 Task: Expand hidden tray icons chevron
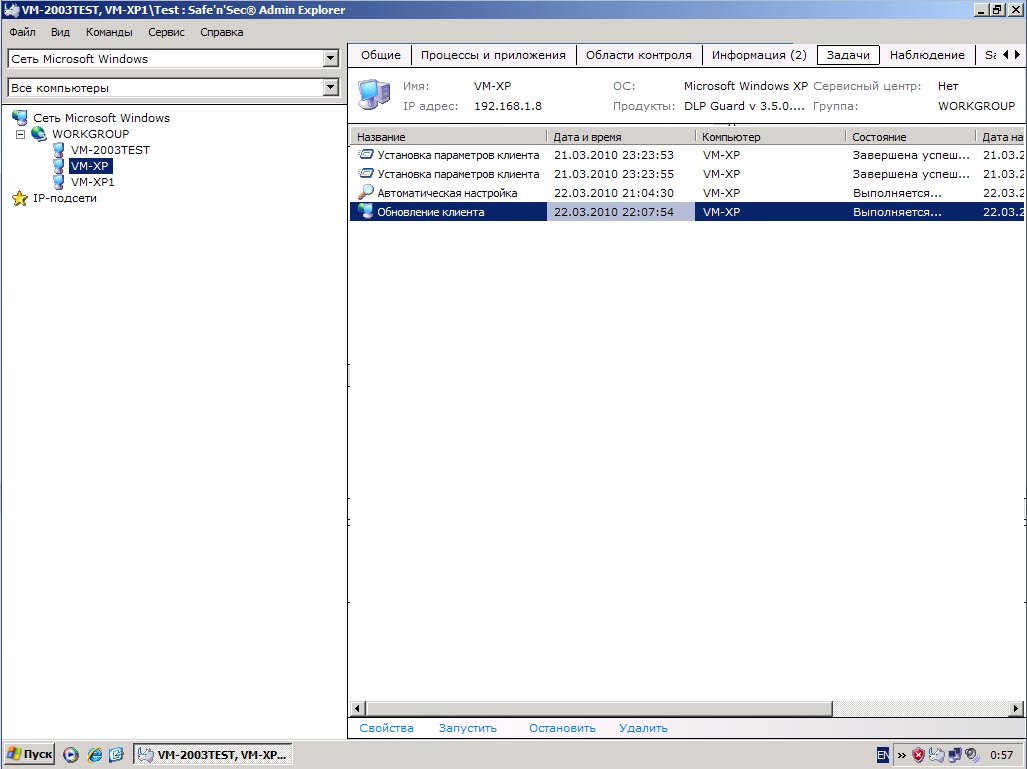pyautogui.click(x=901, y=755)
